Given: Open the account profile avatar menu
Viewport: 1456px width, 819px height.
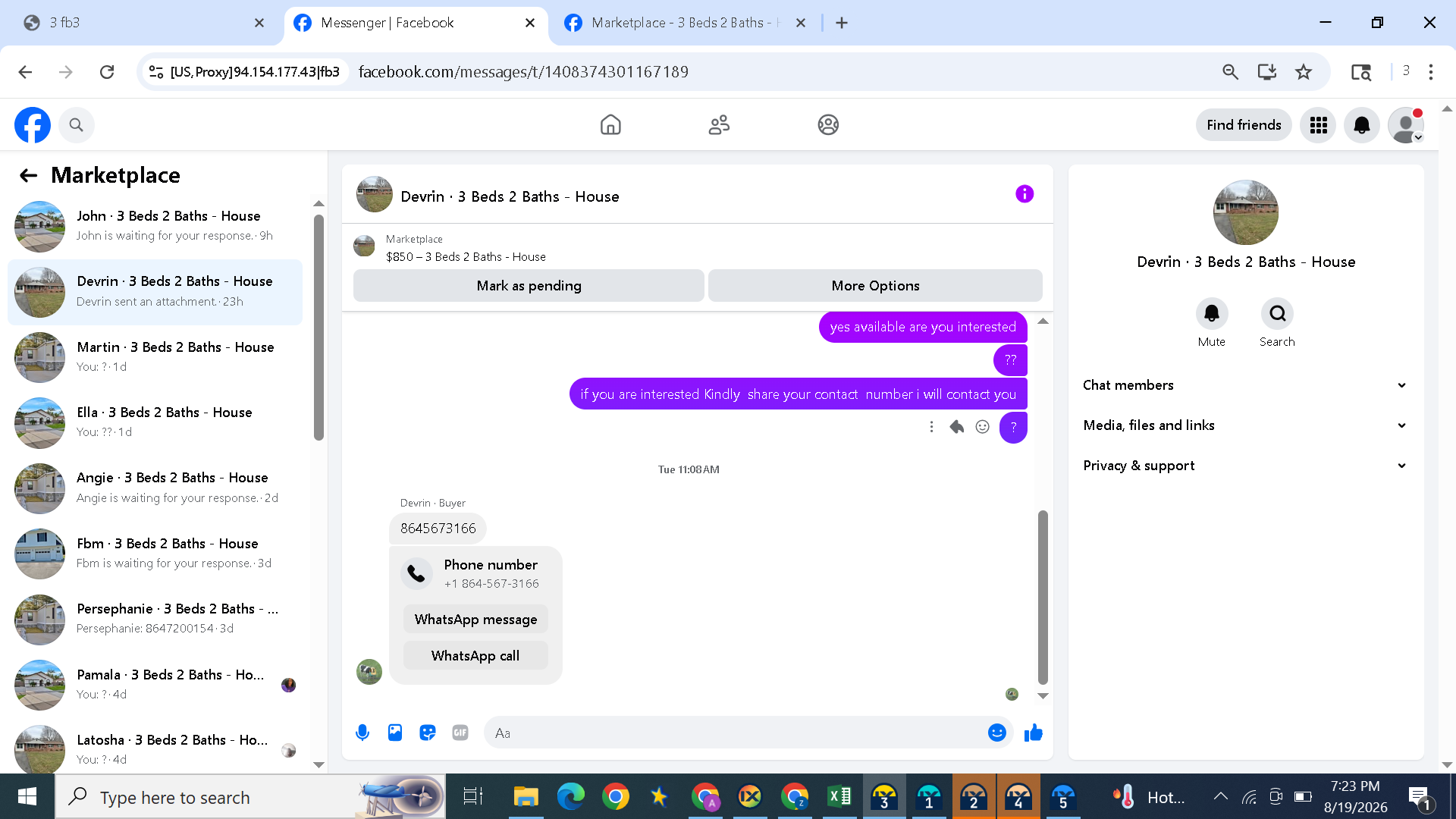Looking at the screenshot, I should 1406,125.
